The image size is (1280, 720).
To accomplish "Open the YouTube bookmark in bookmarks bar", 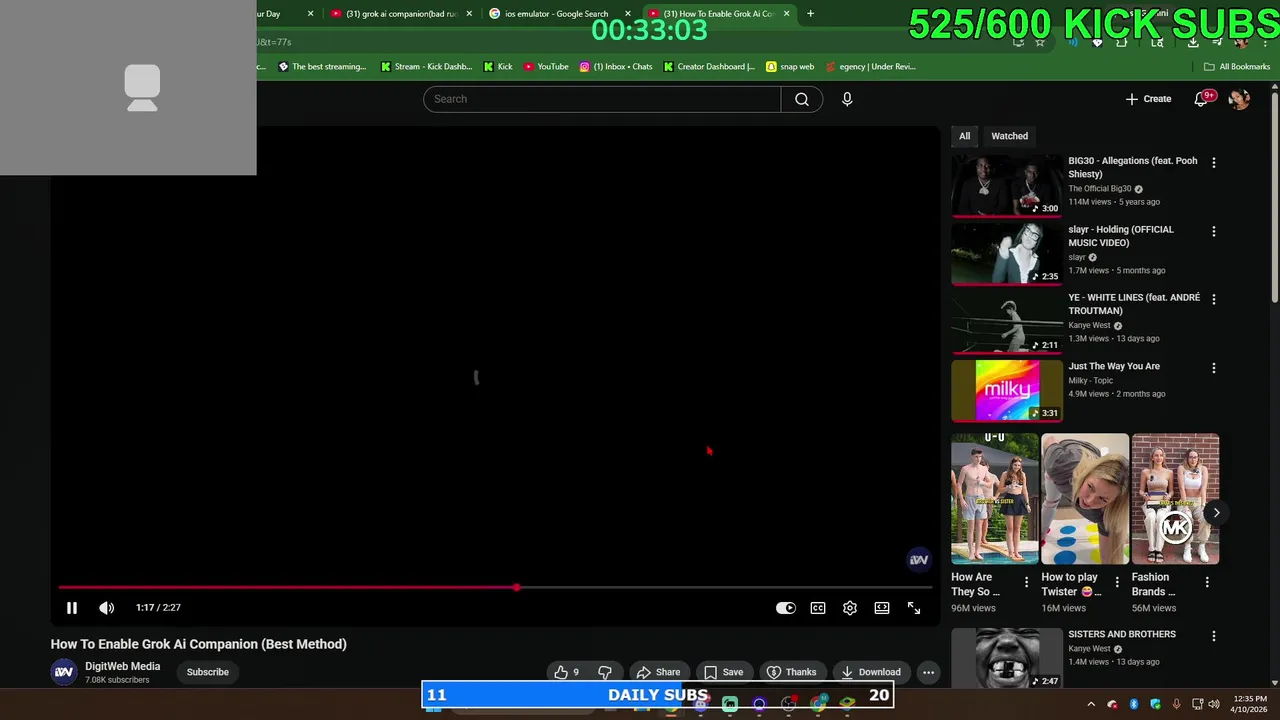I will [x=546, y=67].
